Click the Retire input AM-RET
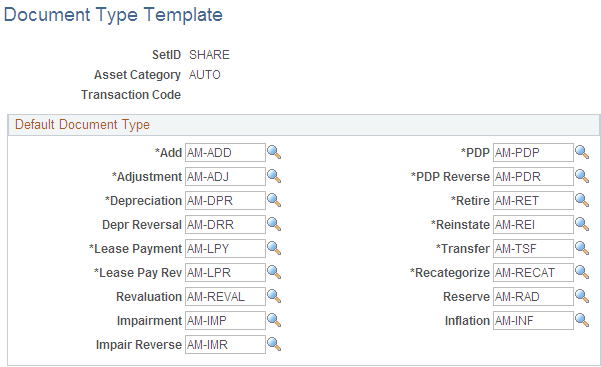 [x=533, y=201]
